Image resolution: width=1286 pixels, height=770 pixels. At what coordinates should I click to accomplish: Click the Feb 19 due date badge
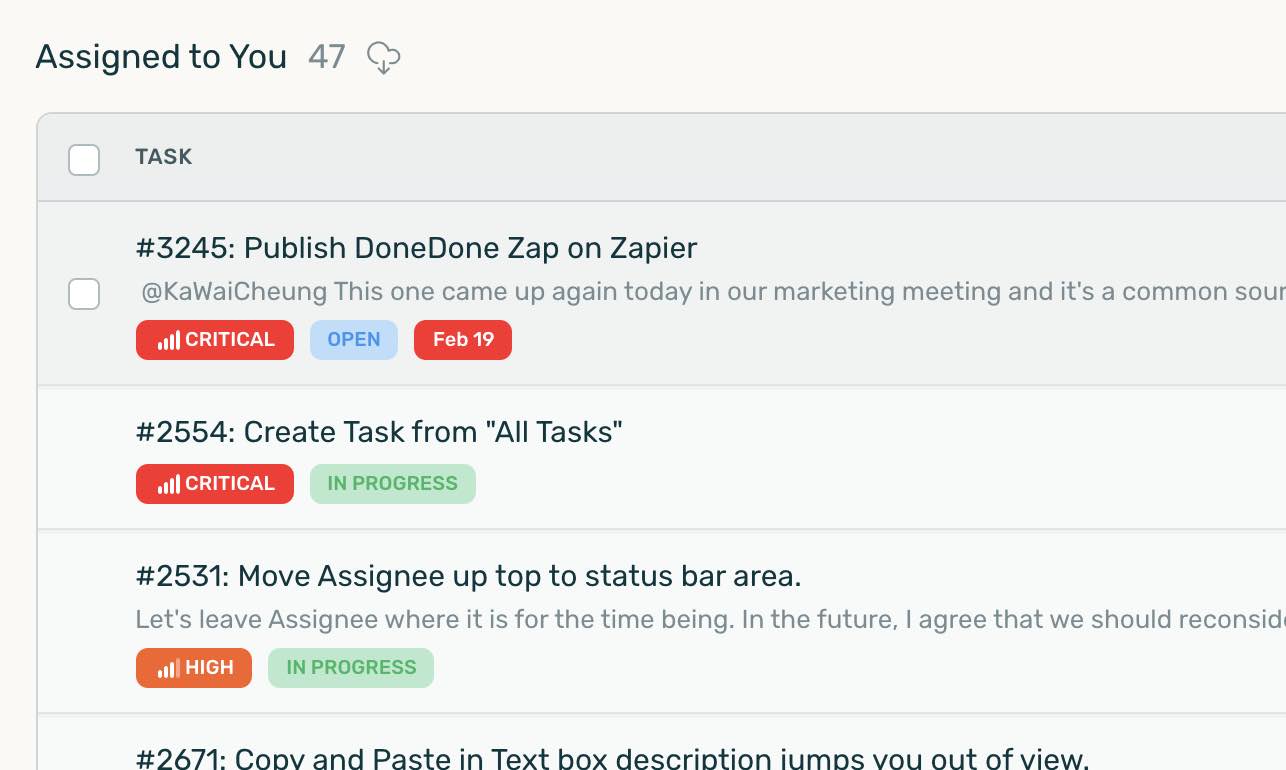(x=462, y=340)
